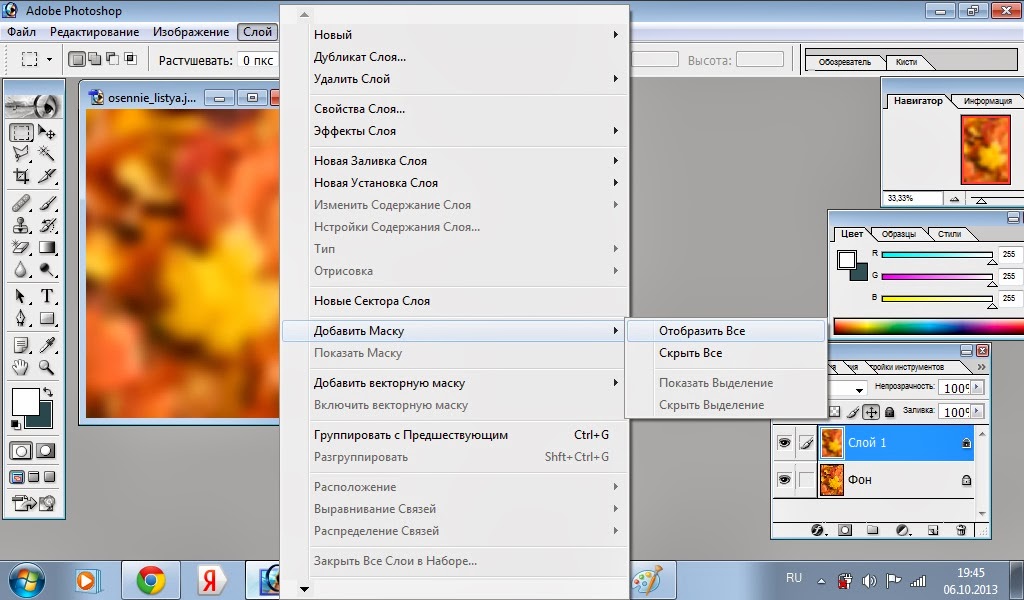
Task: Toggle lock transparent pixels in Layers panel
Action: (x=835, y=412)
